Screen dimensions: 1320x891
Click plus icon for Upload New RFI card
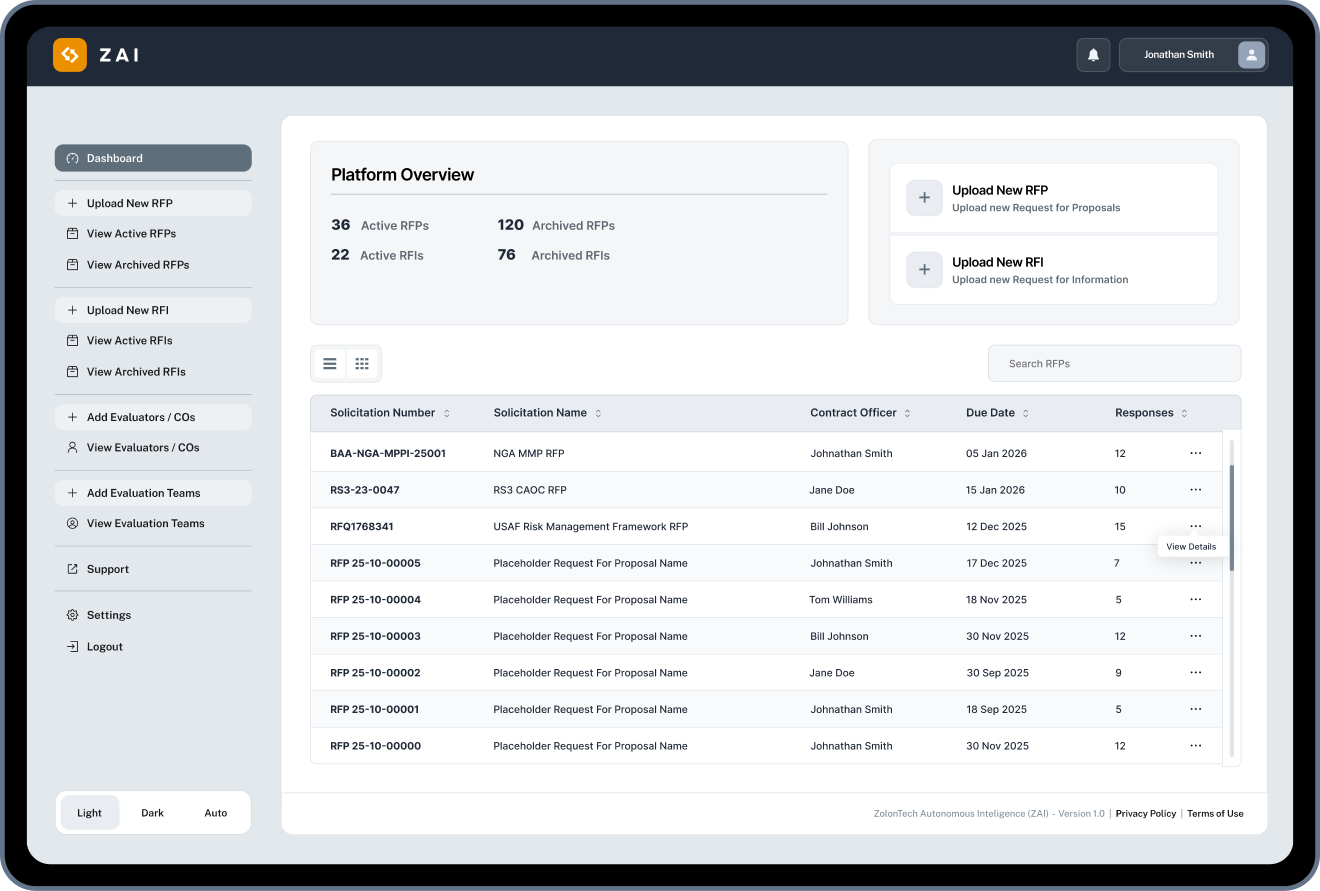pos(924,270)
